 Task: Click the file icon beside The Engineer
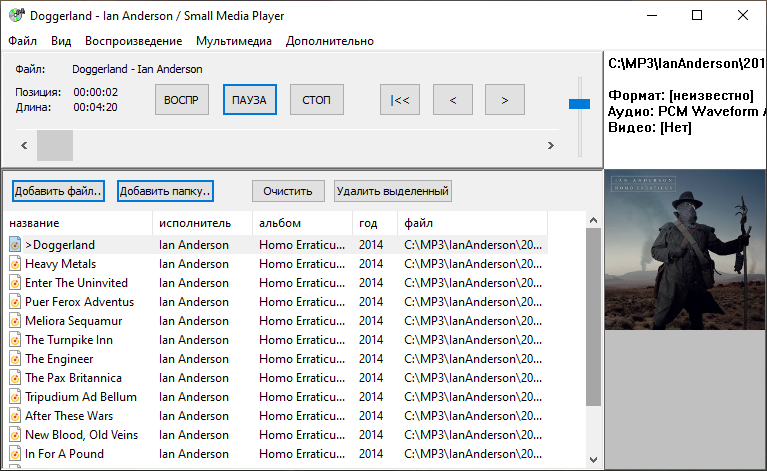(x=15, y=359)
